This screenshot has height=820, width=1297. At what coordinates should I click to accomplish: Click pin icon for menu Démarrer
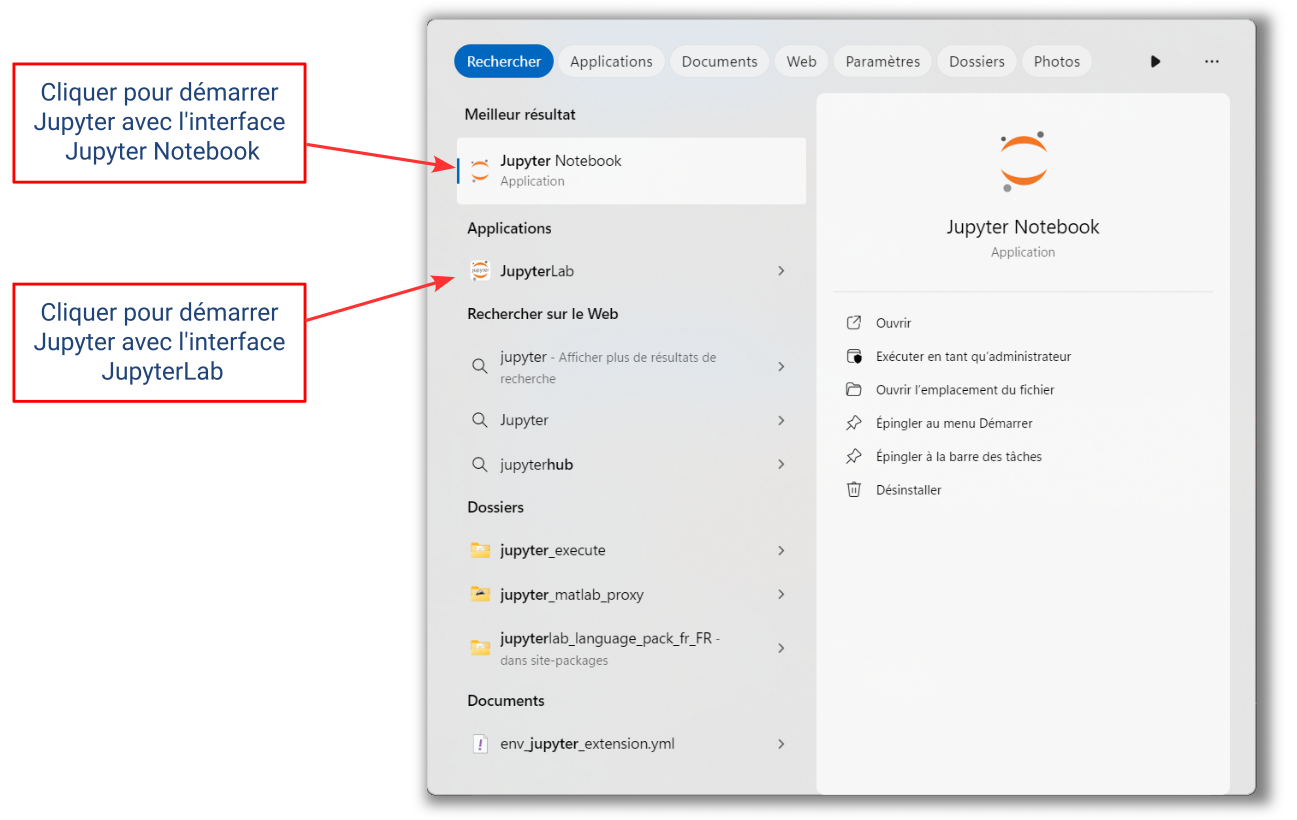(x=854, y=423)
